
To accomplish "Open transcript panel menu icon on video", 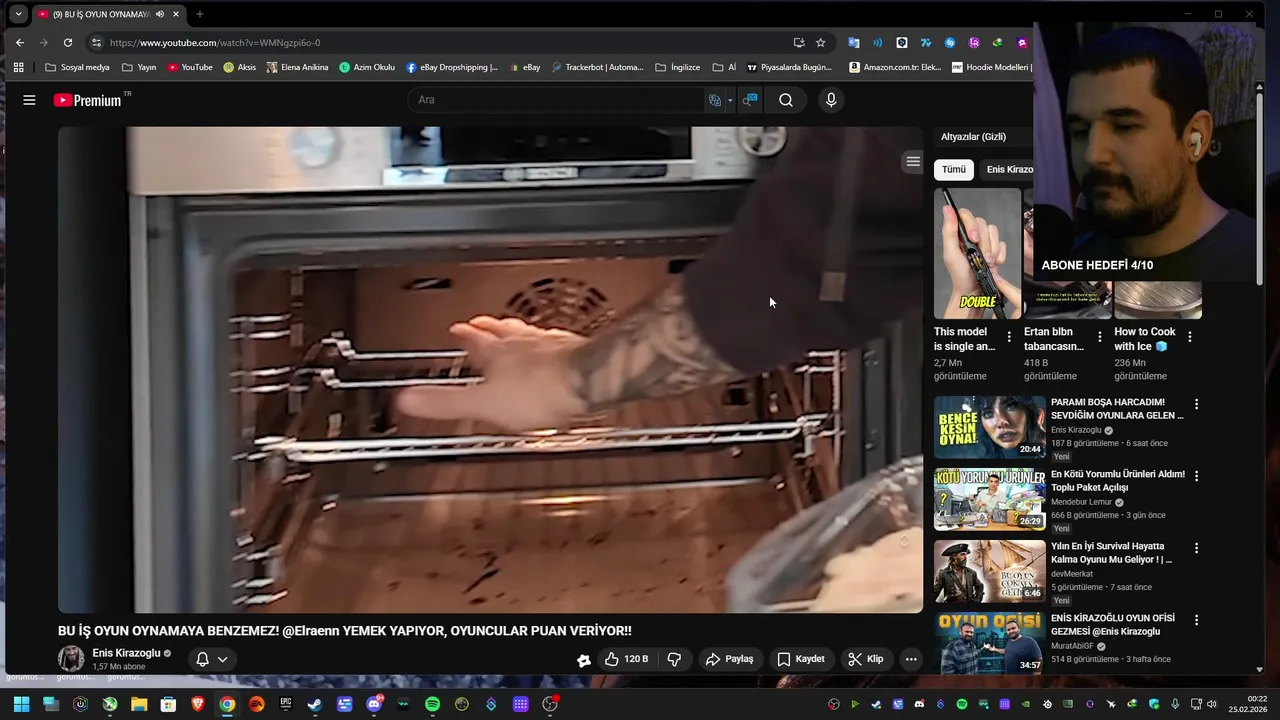I will [913, 161].
